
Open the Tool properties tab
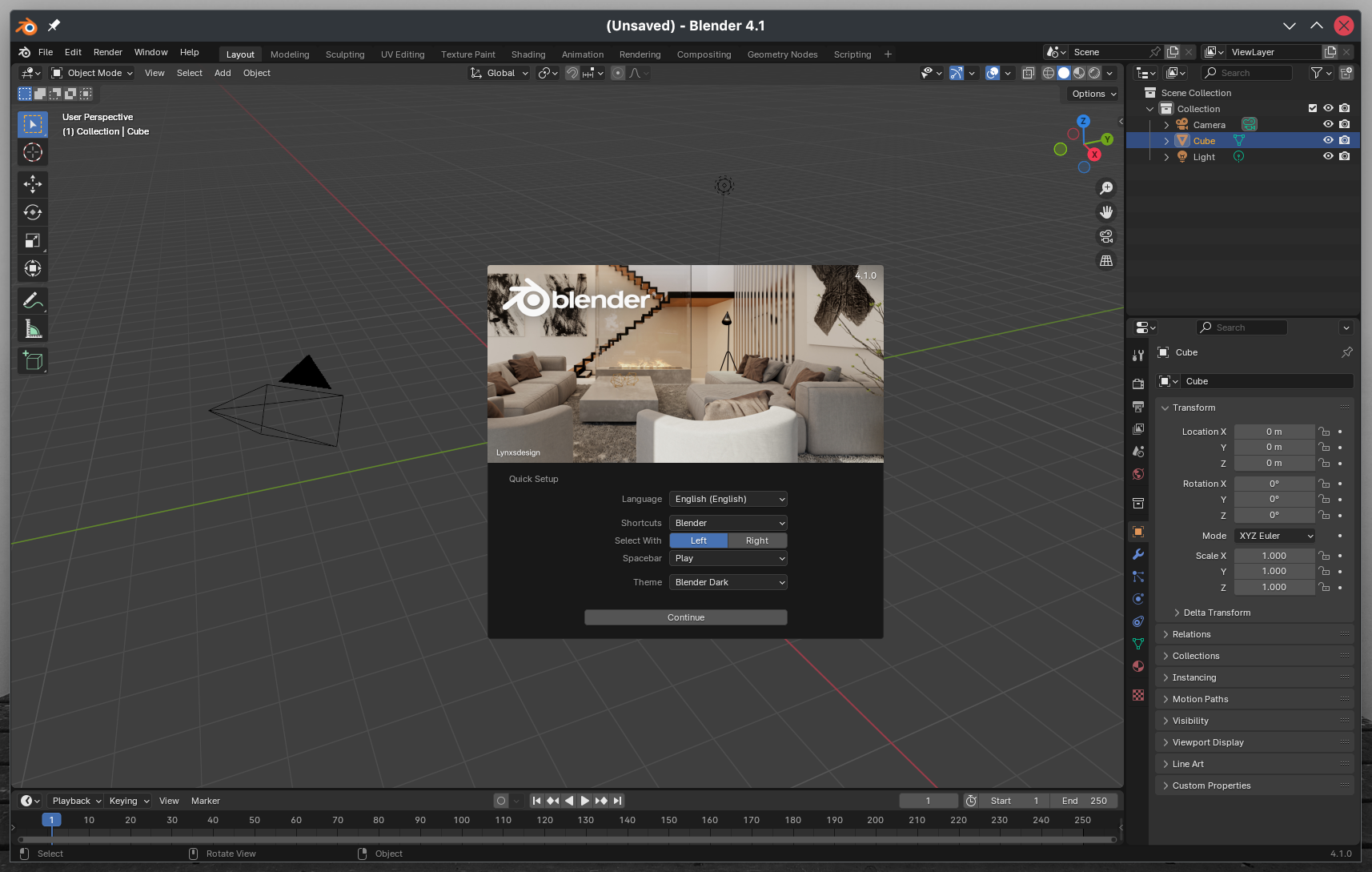pyautogui.click(x=1138, y=356)
